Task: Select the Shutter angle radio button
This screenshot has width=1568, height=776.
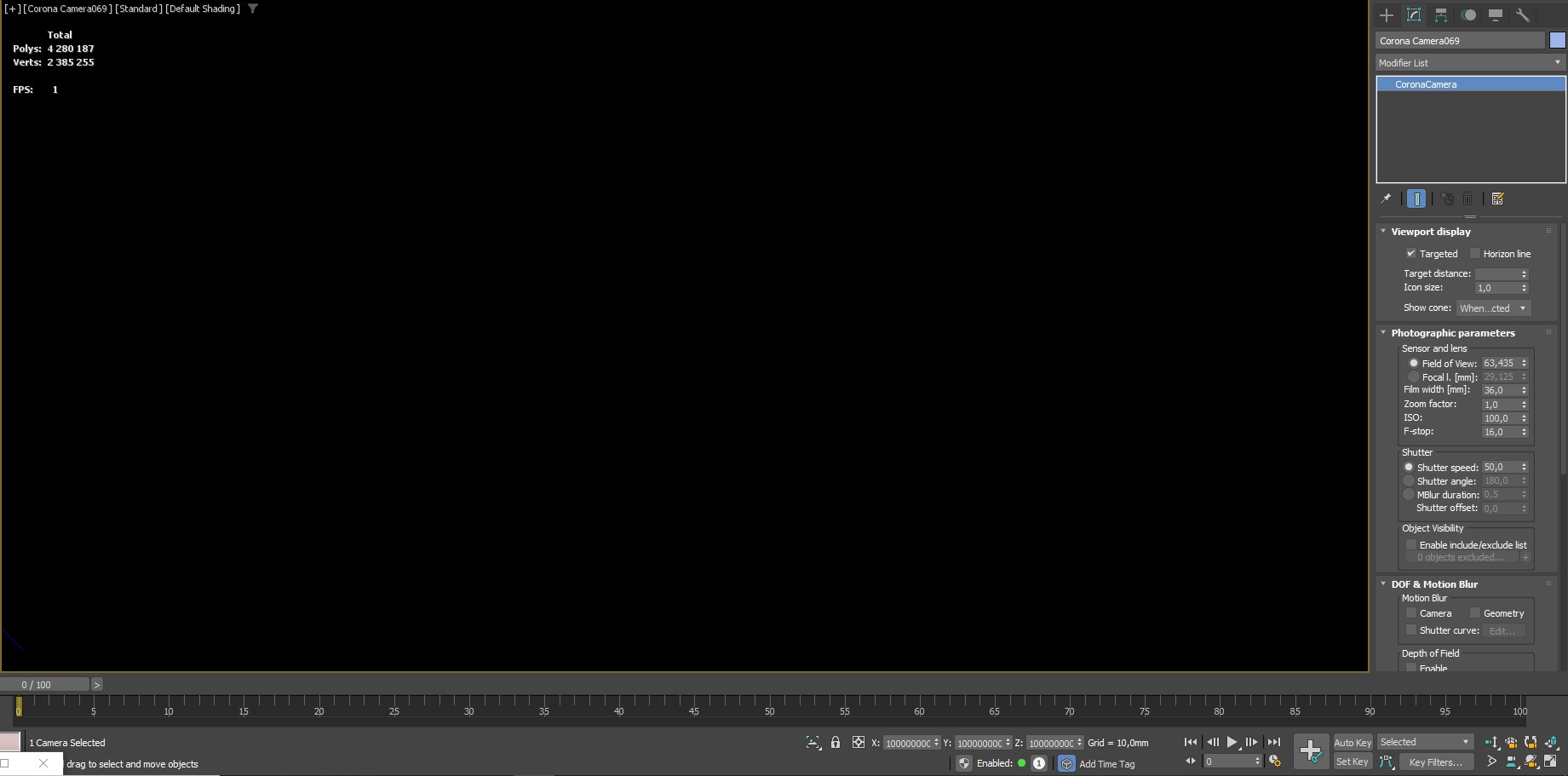Action: pos(1409,480)
